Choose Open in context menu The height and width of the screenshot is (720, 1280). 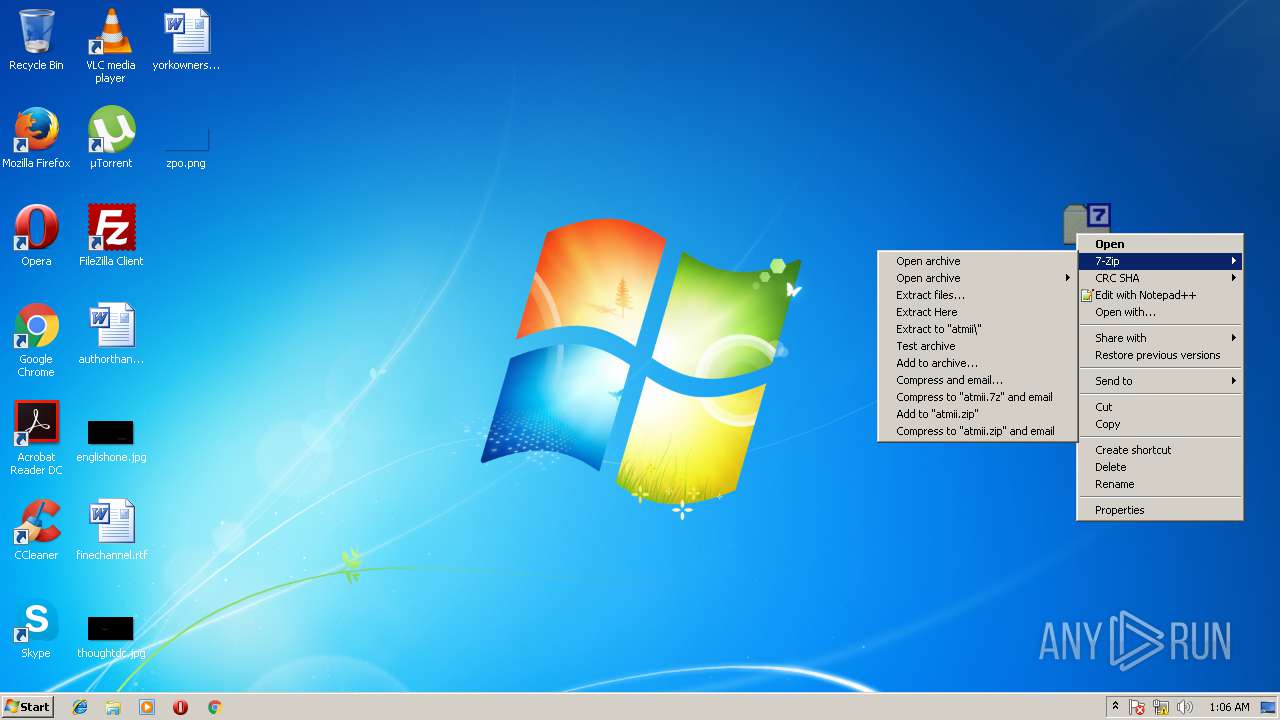pyautogui.click(x=1160, y=244)
